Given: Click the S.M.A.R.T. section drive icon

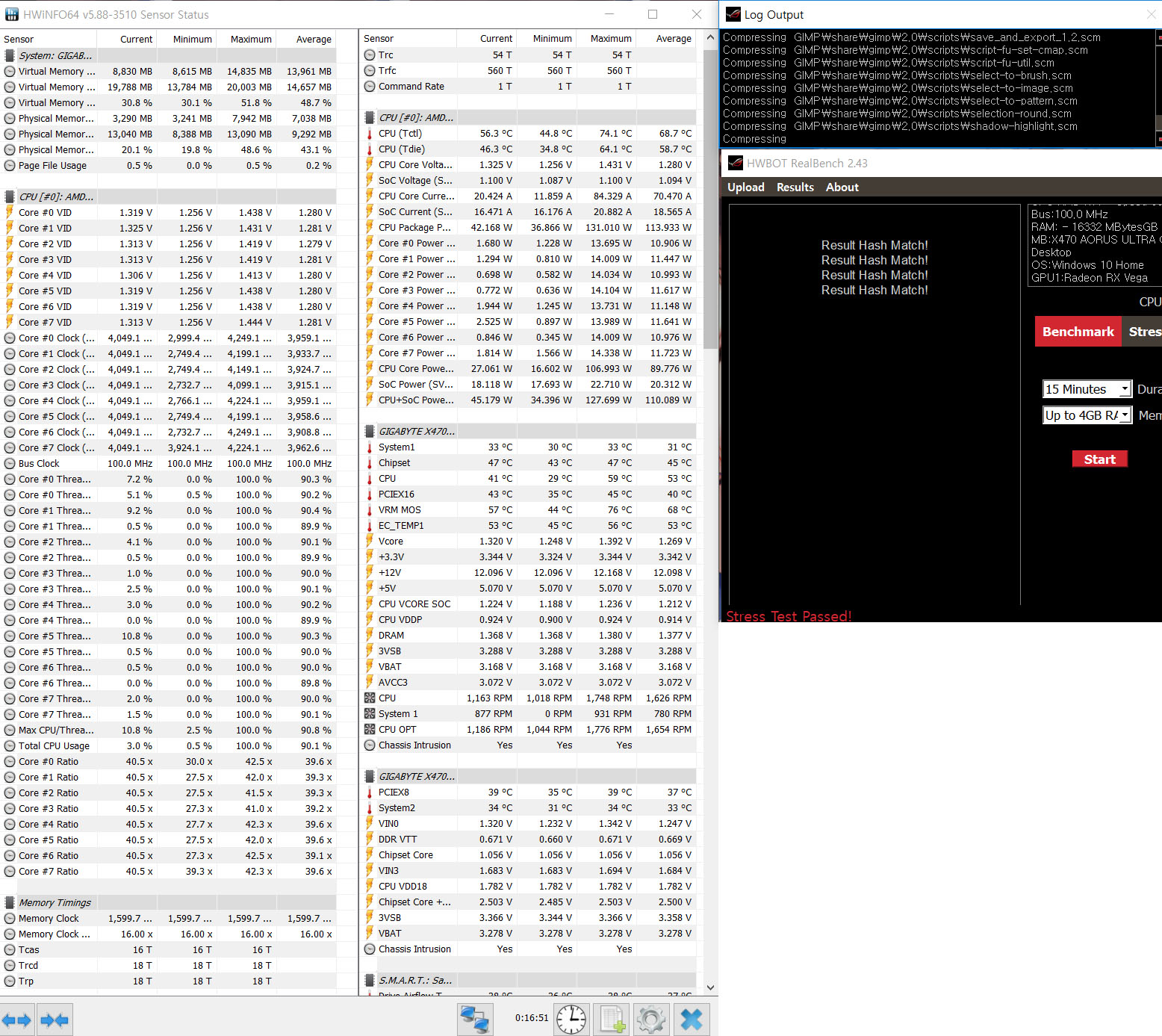Looking at the screenshot, I should (x=370, y=980).
